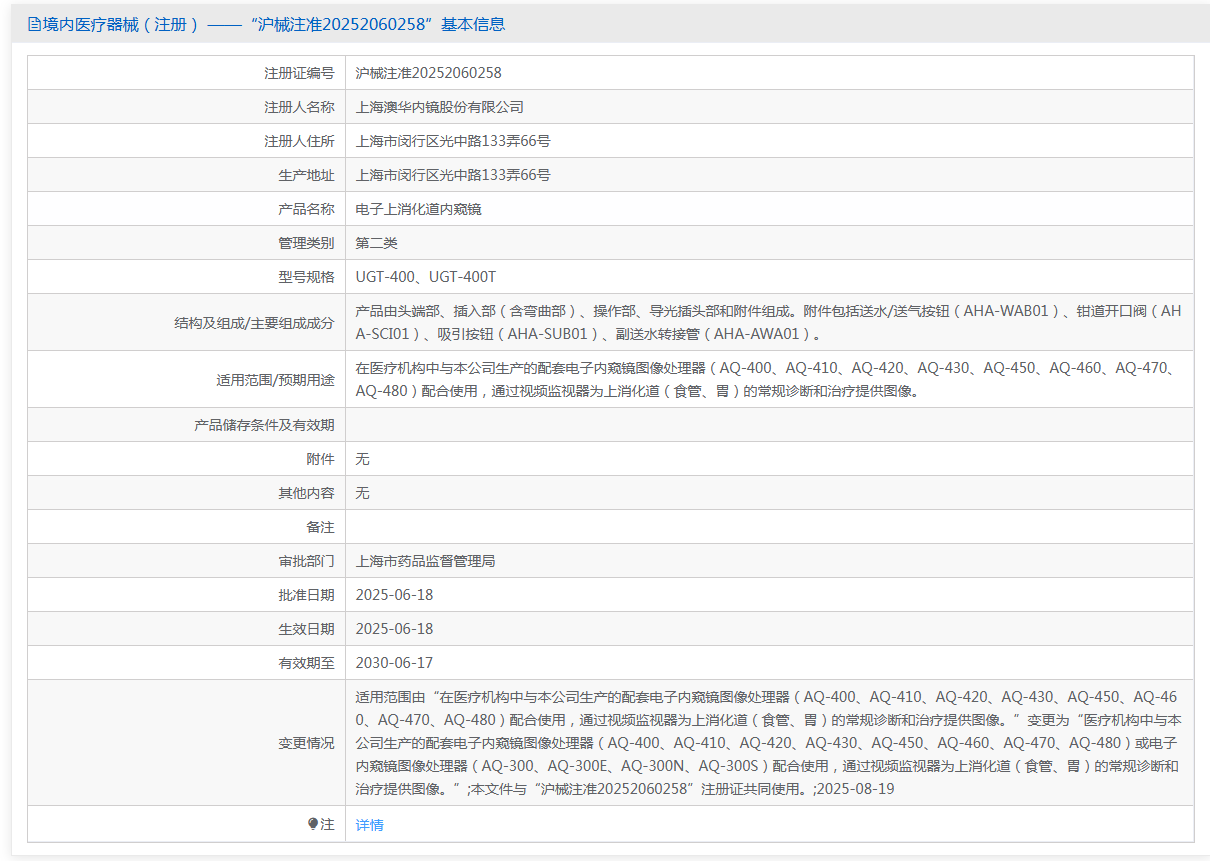Select model spec UGT-400、UGT-400T

[x=425, y=277]
